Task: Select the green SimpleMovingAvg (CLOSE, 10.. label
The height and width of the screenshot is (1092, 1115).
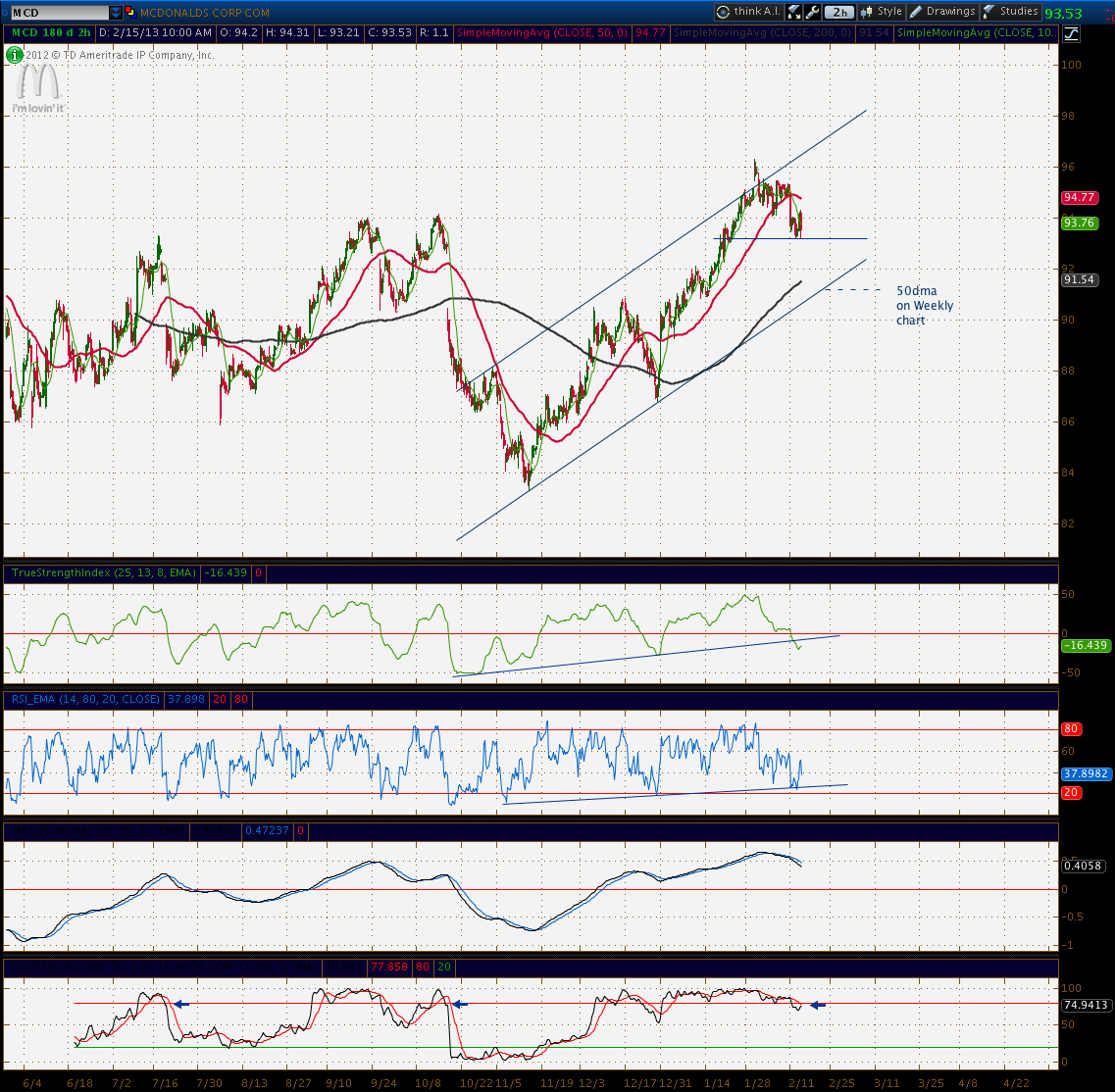Action: 977,32
